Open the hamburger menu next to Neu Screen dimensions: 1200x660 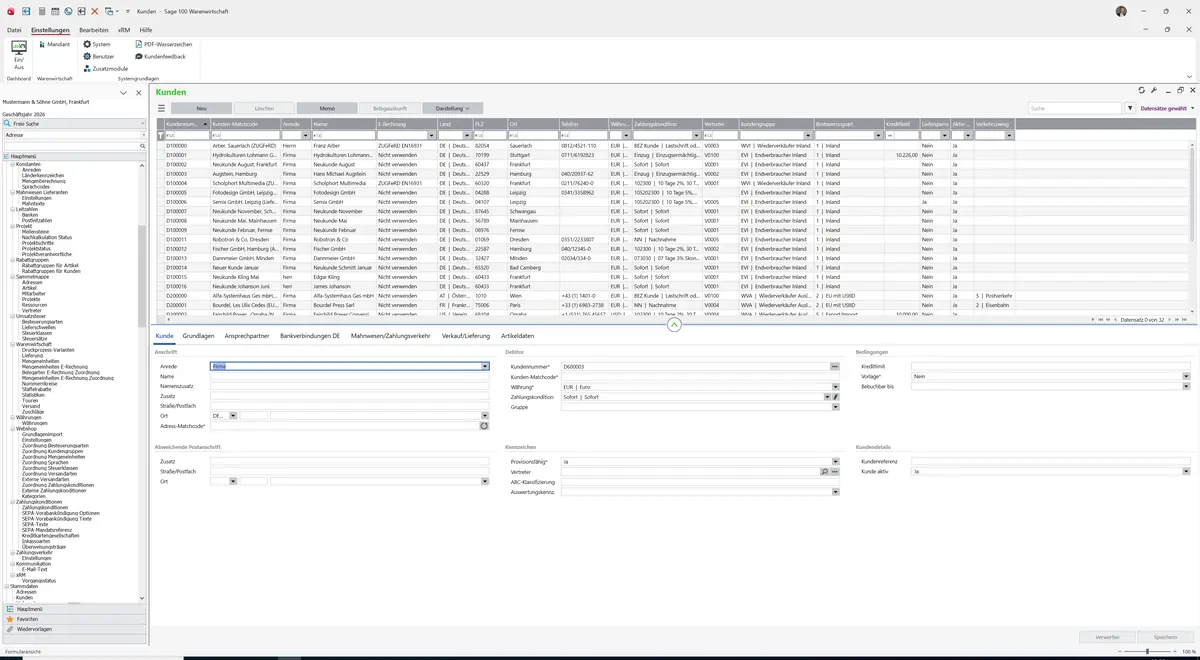click(x=161, y=108)
